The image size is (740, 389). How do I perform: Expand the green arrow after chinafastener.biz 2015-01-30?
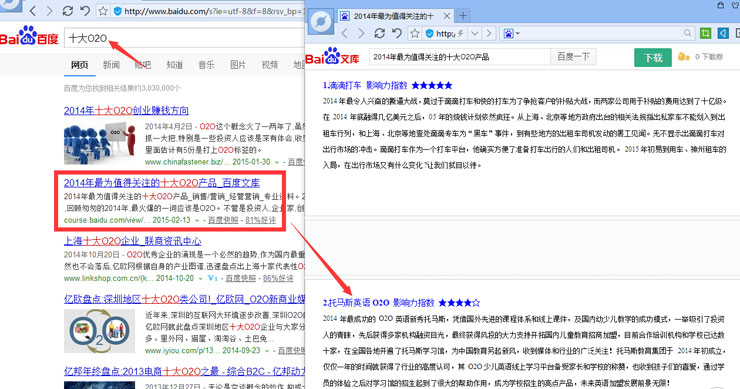(277, 162)
